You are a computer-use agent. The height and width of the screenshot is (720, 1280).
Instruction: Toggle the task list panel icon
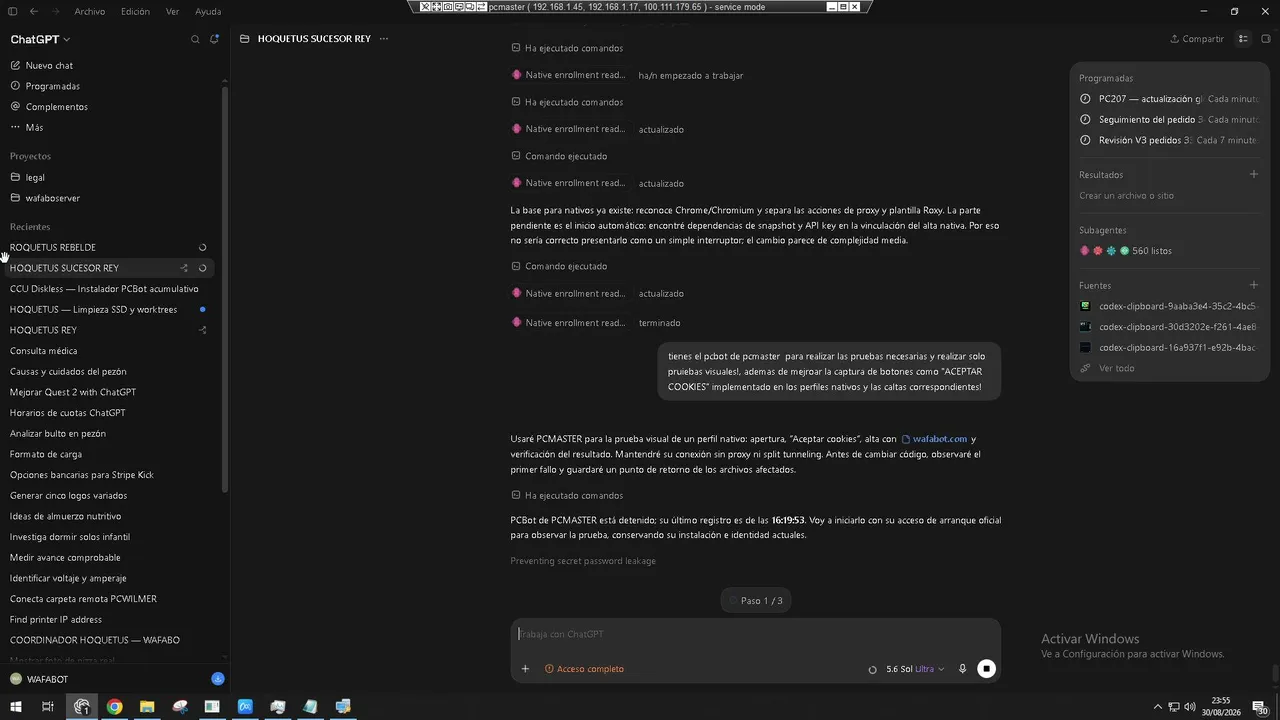click(1243, 39)
